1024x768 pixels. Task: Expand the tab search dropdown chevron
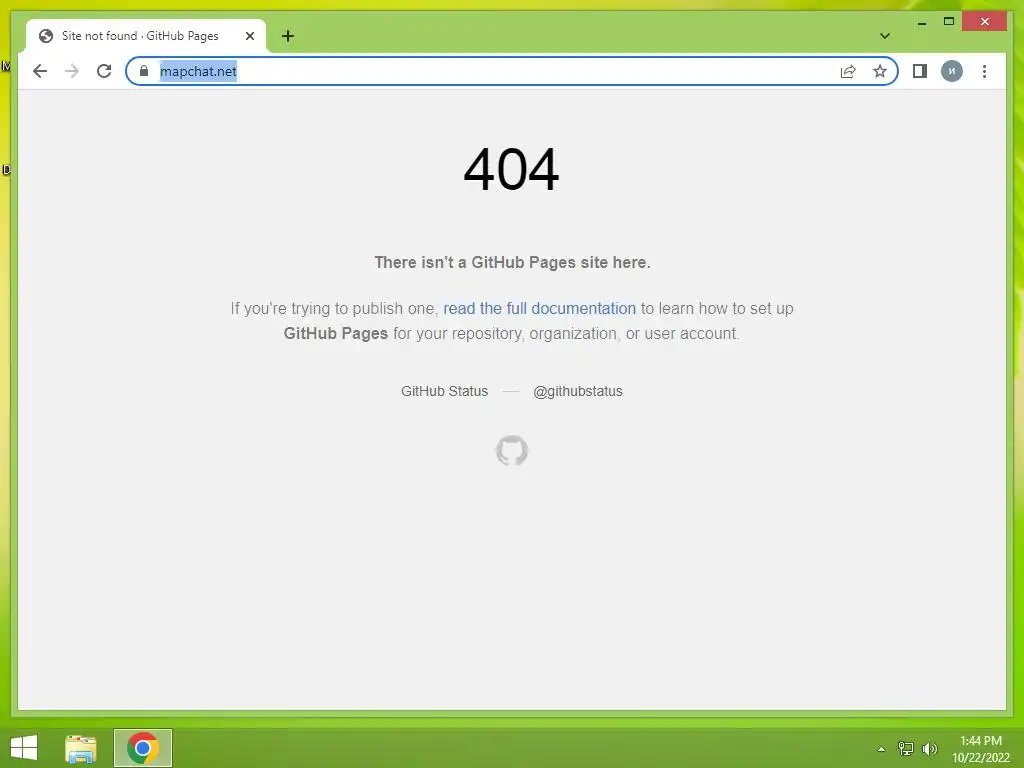884,36
